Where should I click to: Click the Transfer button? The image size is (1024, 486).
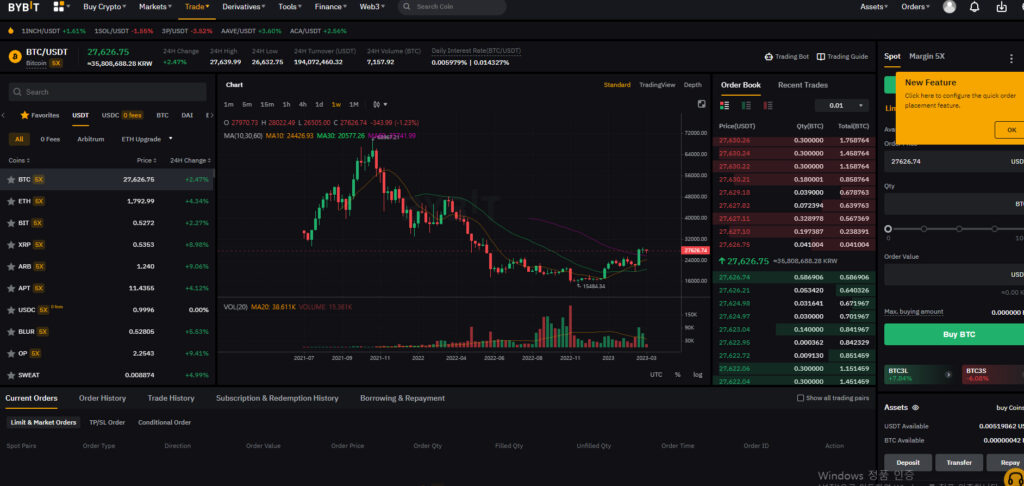click(959, 462)
